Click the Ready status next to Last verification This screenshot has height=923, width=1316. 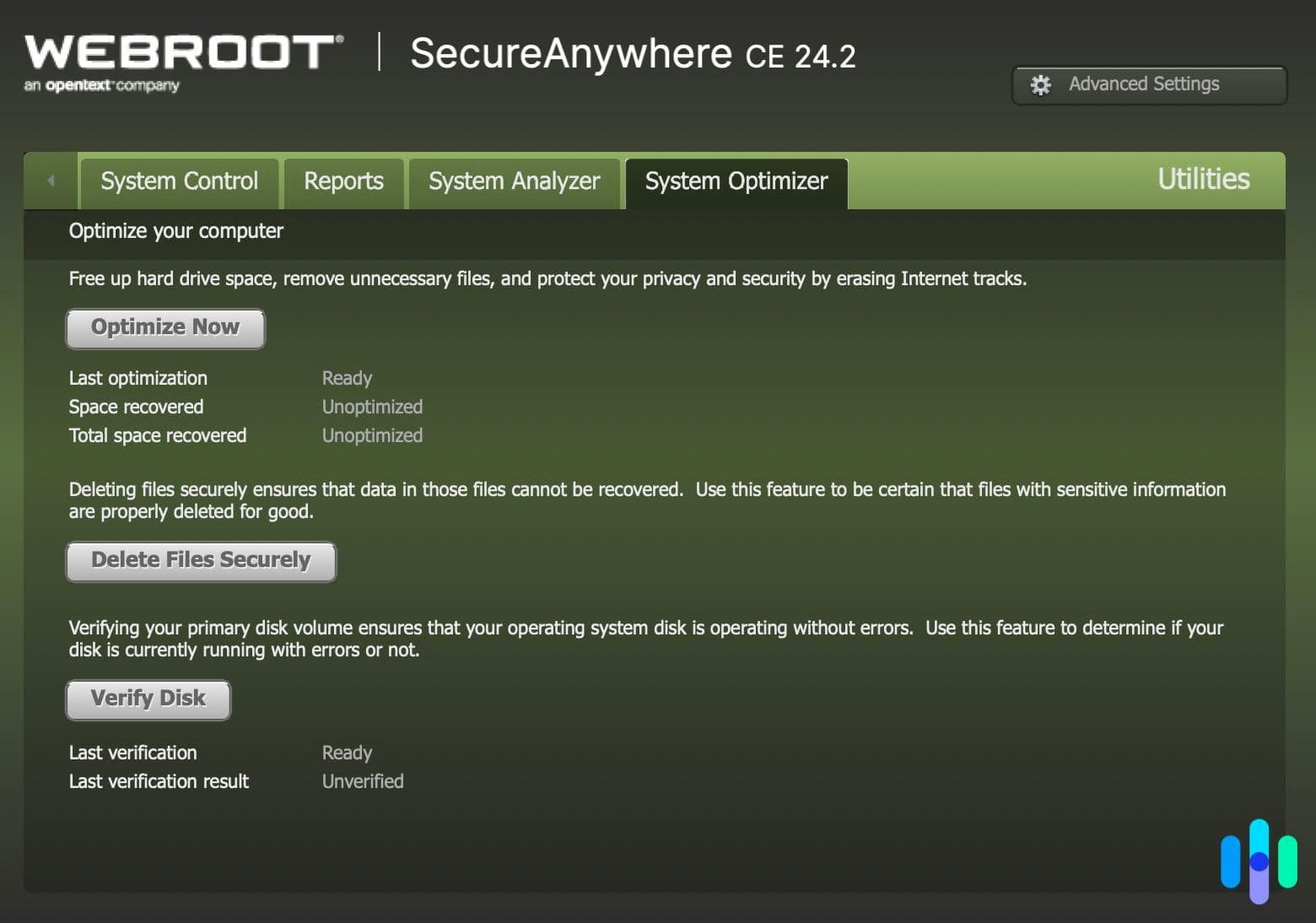[347, 753]
